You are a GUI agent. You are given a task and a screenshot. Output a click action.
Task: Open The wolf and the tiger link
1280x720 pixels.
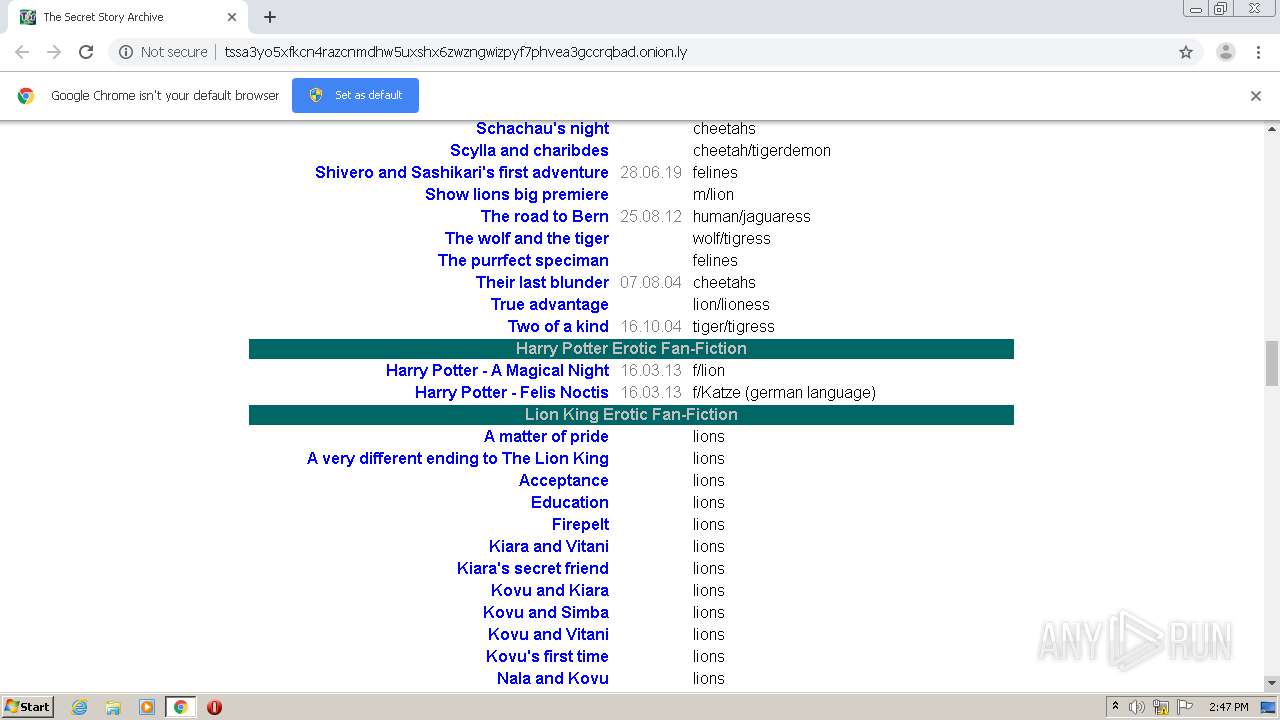527,238
